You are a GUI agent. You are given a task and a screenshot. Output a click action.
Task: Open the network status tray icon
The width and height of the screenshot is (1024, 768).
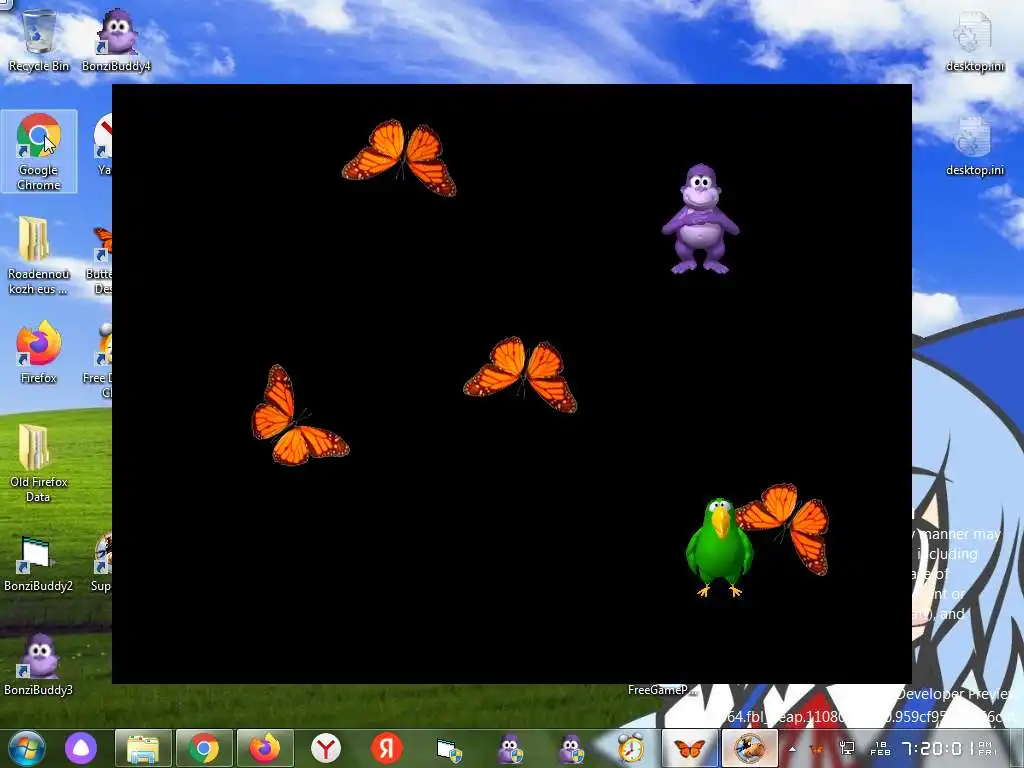(x=847, y=748)
